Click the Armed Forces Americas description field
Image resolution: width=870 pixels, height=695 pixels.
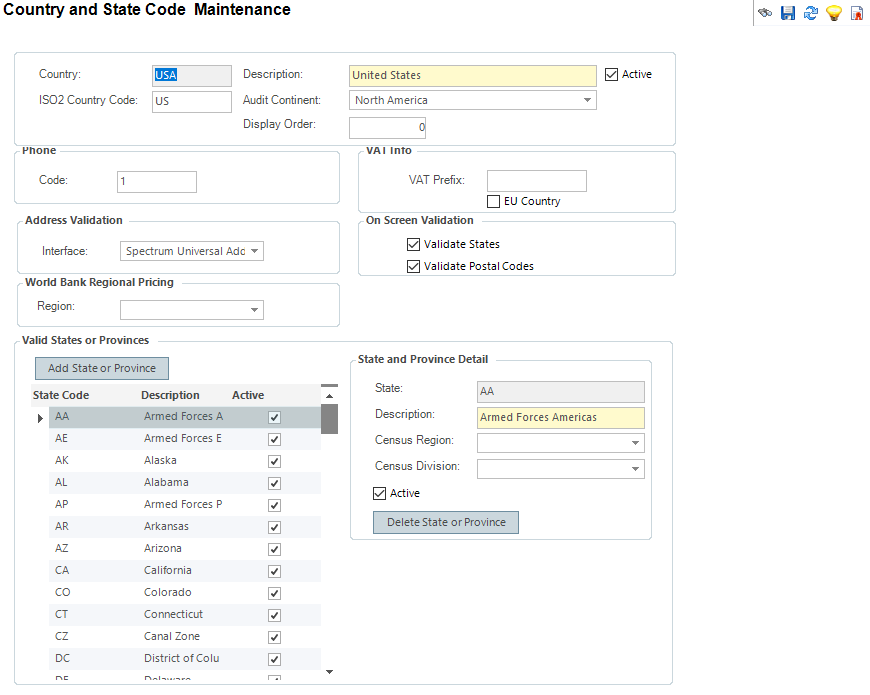[561, 418]
